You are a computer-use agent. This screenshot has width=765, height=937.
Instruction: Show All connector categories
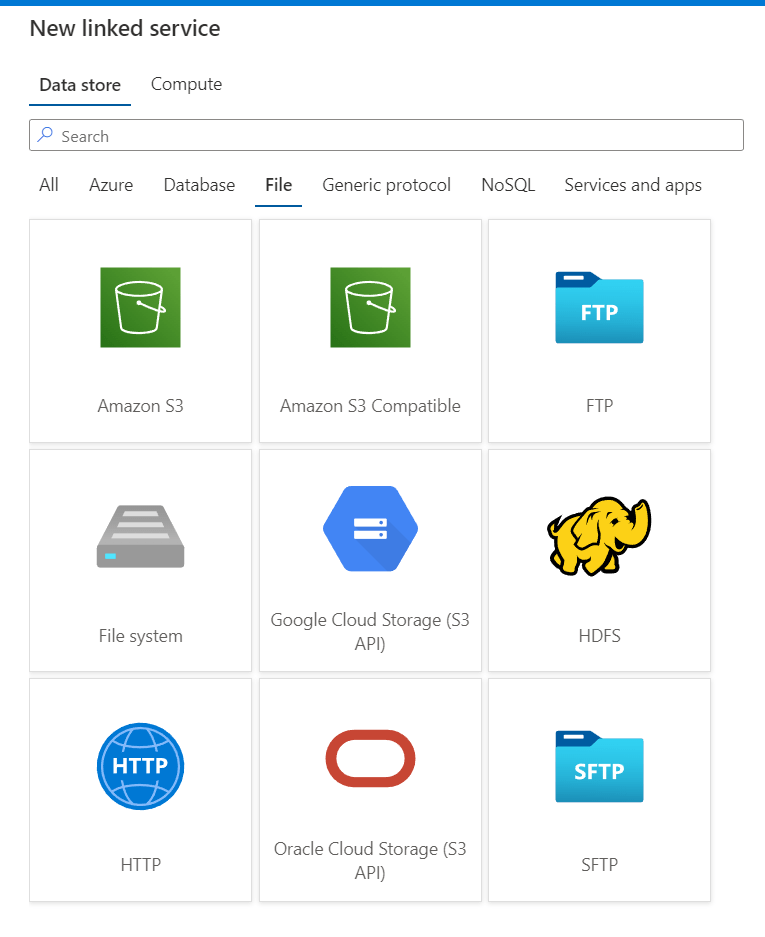coord(49,185)
